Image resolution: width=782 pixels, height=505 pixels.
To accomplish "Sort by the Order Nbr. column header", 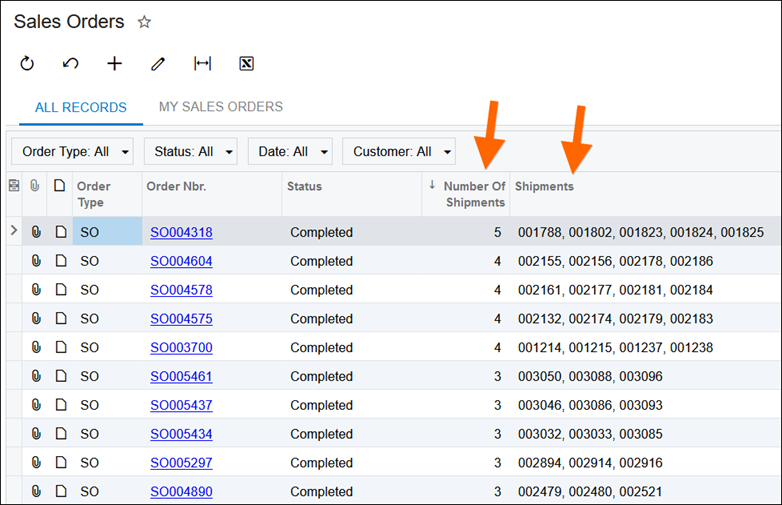I will pos(212,194).
